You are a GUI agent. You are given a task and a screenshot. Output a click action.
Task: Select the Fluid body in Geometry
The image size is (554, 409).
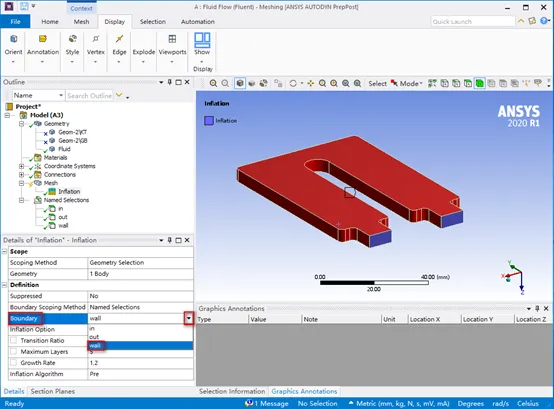point(64,149)
